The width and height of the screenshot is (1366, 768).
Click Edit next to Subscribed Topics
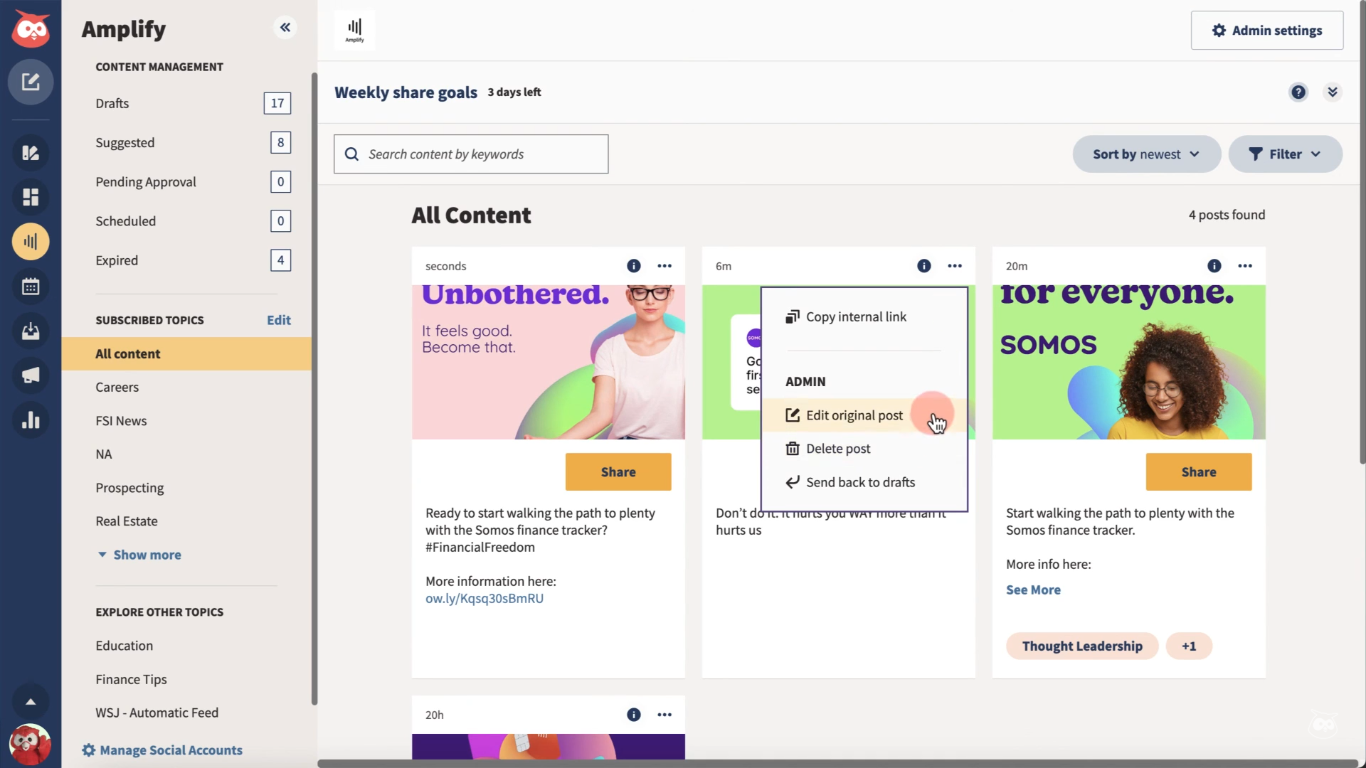(x=279, y=320)
